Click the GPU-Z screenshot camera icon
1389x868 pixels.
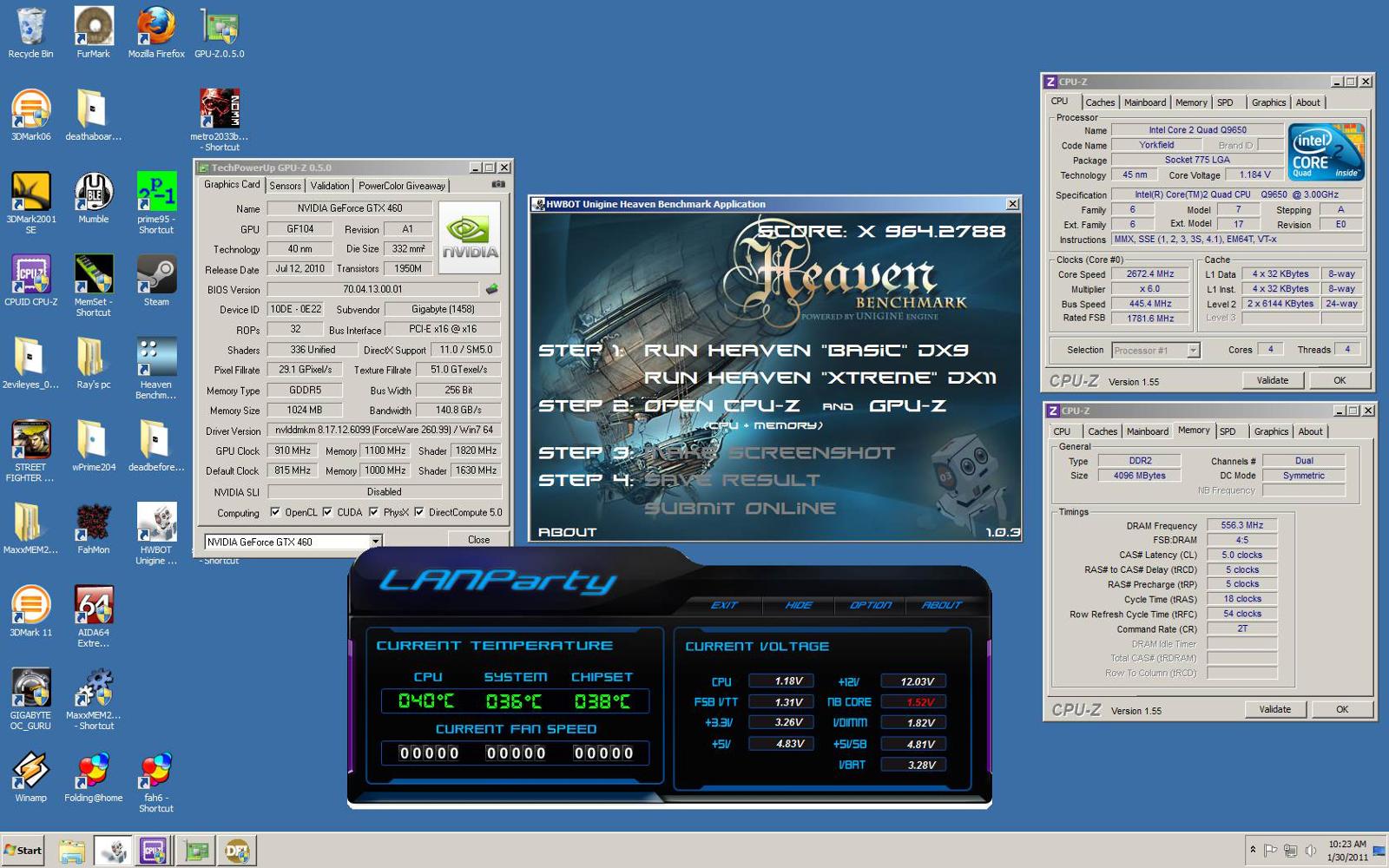point(498,184)
